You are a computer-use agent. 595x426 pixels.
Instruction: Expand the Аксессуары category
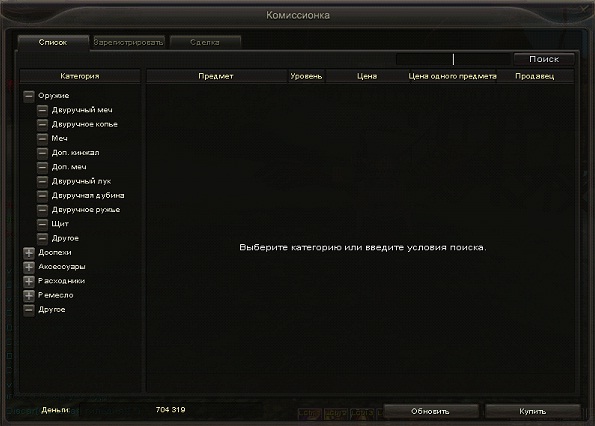(x=29, y=267)
